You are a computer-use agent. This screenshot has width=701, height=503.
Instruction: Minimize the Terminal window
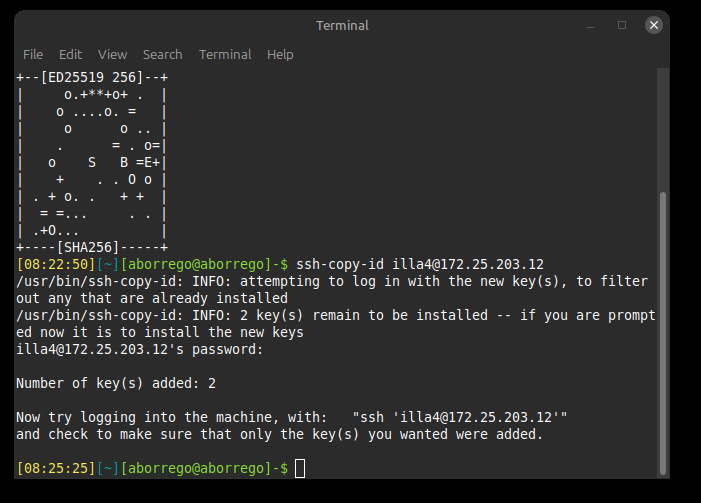pyautogui.click(x=589, y=25)
